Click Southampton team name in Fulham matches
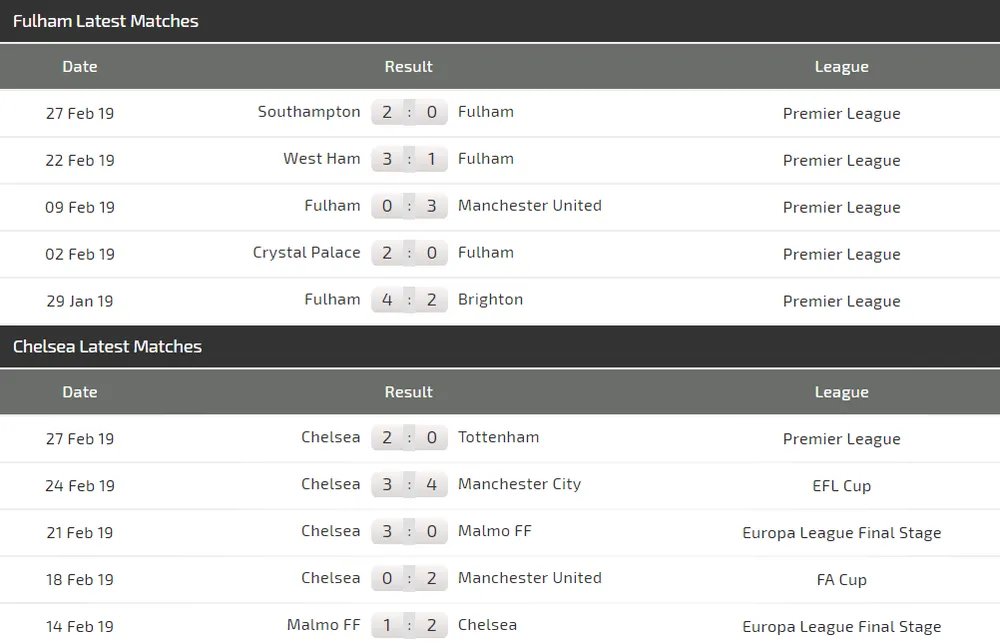 pyautogui.click(x=309, y=112)
